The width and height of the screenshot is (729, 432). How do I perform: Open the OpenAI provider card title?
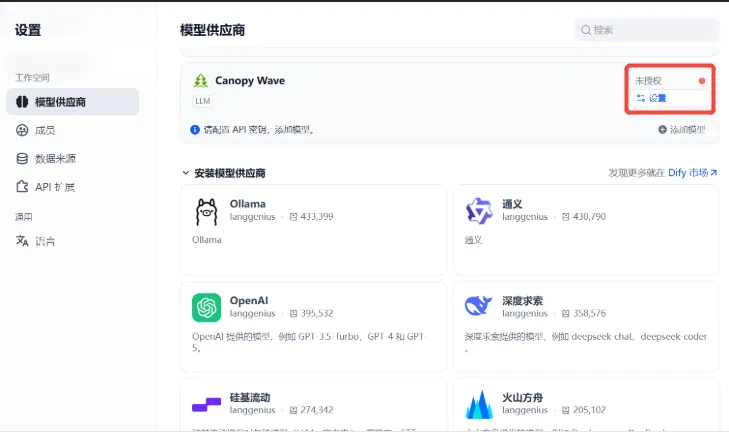pyautogui.click(x=249, y=300)
